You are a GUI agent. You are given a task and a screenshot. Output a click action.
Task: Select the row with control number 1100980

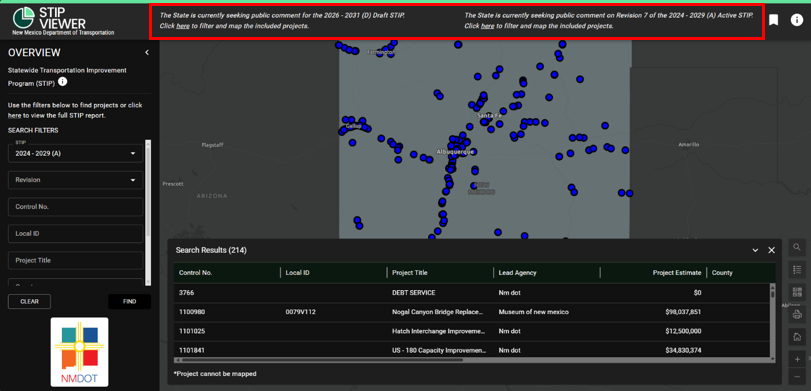click(472, 312)
